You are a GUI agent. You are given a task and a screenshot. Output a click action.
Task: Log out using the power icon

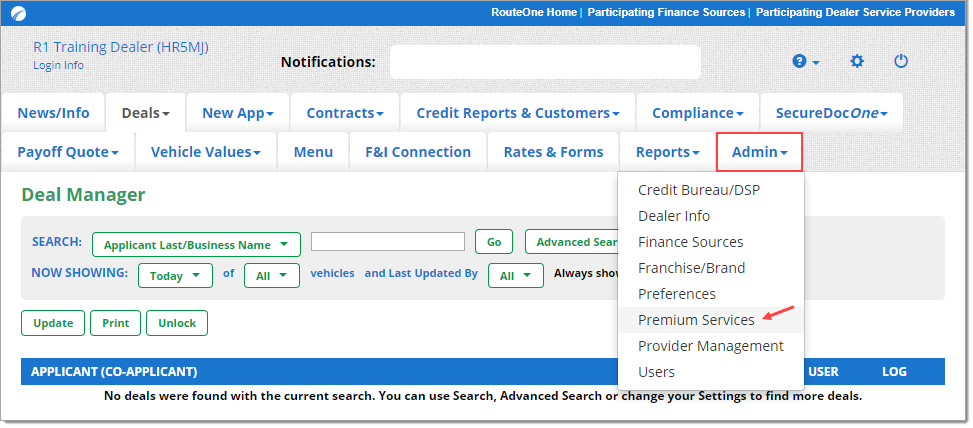(901, 61)
